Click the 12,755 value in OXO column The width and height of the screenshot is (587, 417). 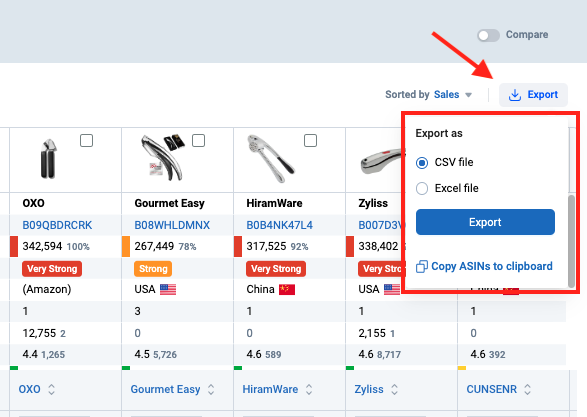click(39, 333)
